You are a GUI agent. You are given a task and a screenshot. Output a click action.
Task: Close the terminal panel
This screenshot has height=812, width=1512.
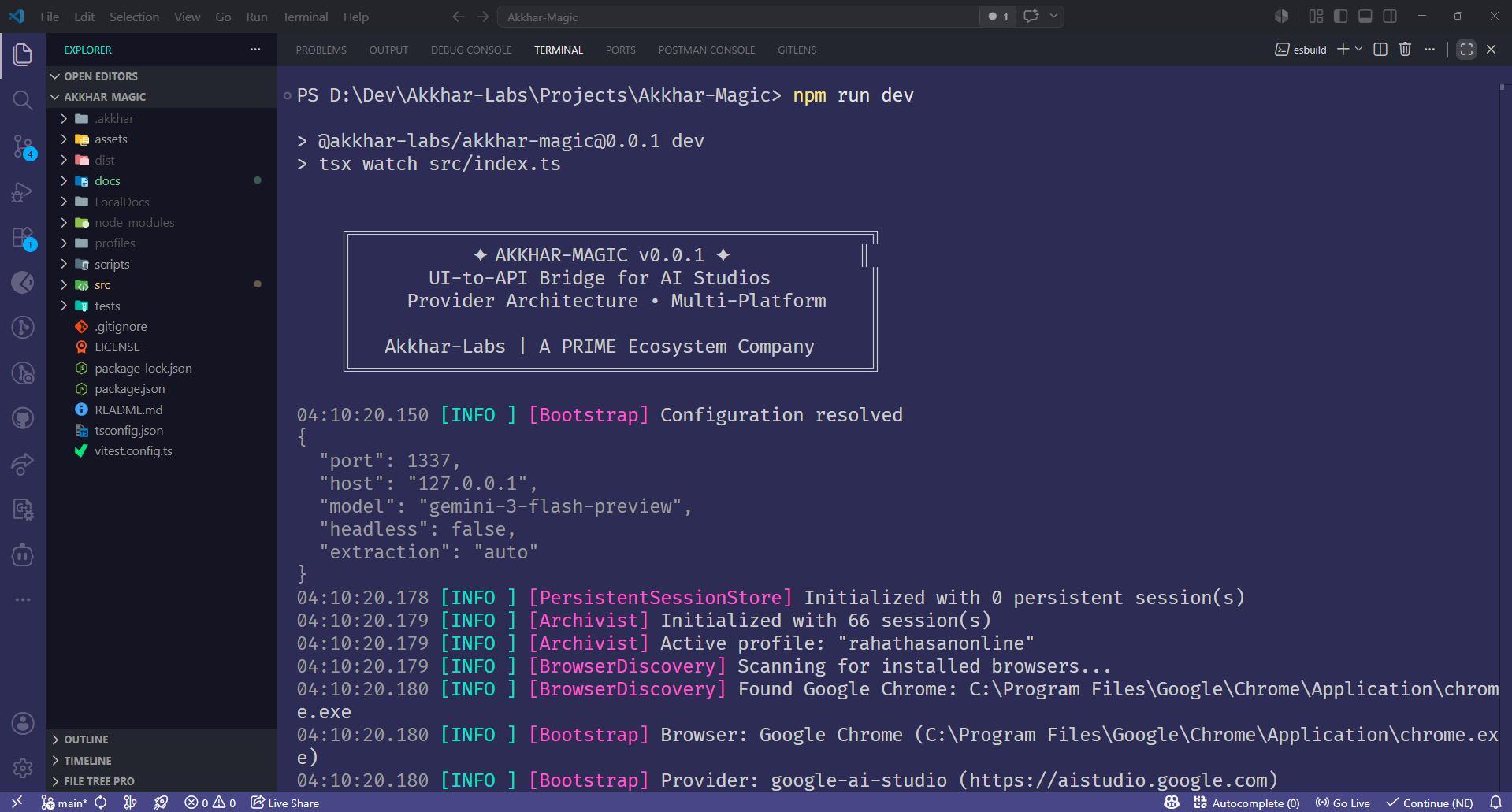coord(1491,49)
